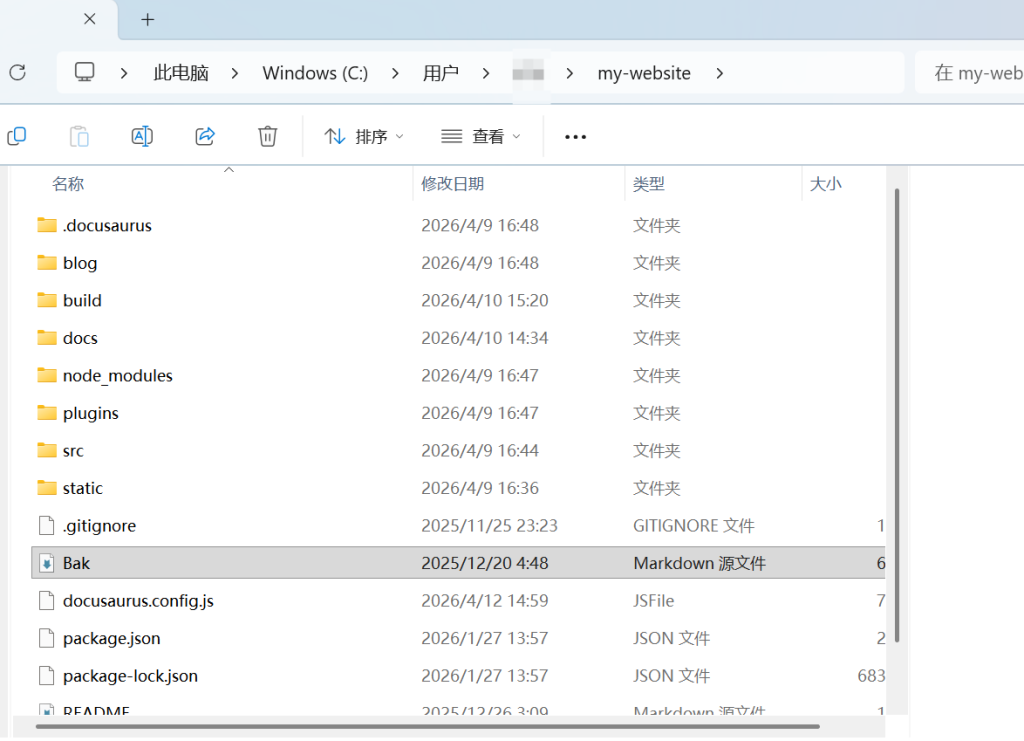Image resolution: width=1024 pixels, height=741 pixels.
Task: Click the share arrow icon
Action: [205, 136]
